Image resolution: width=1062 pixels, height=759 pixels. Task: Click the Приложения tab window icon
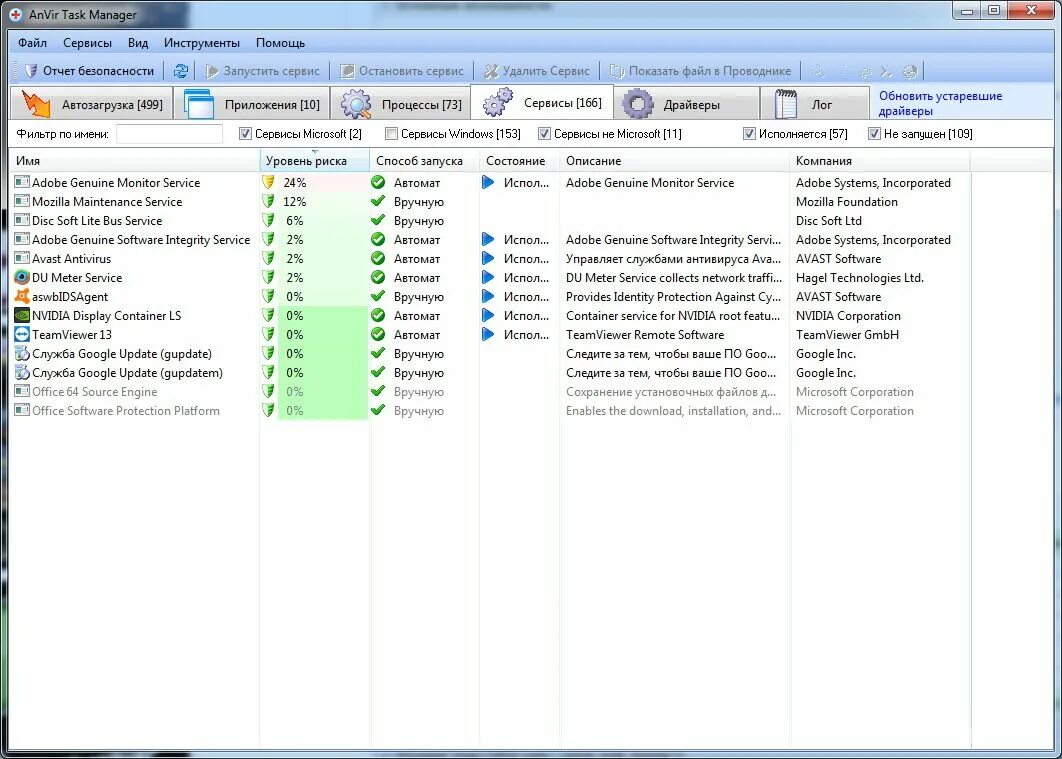[199, 104]
